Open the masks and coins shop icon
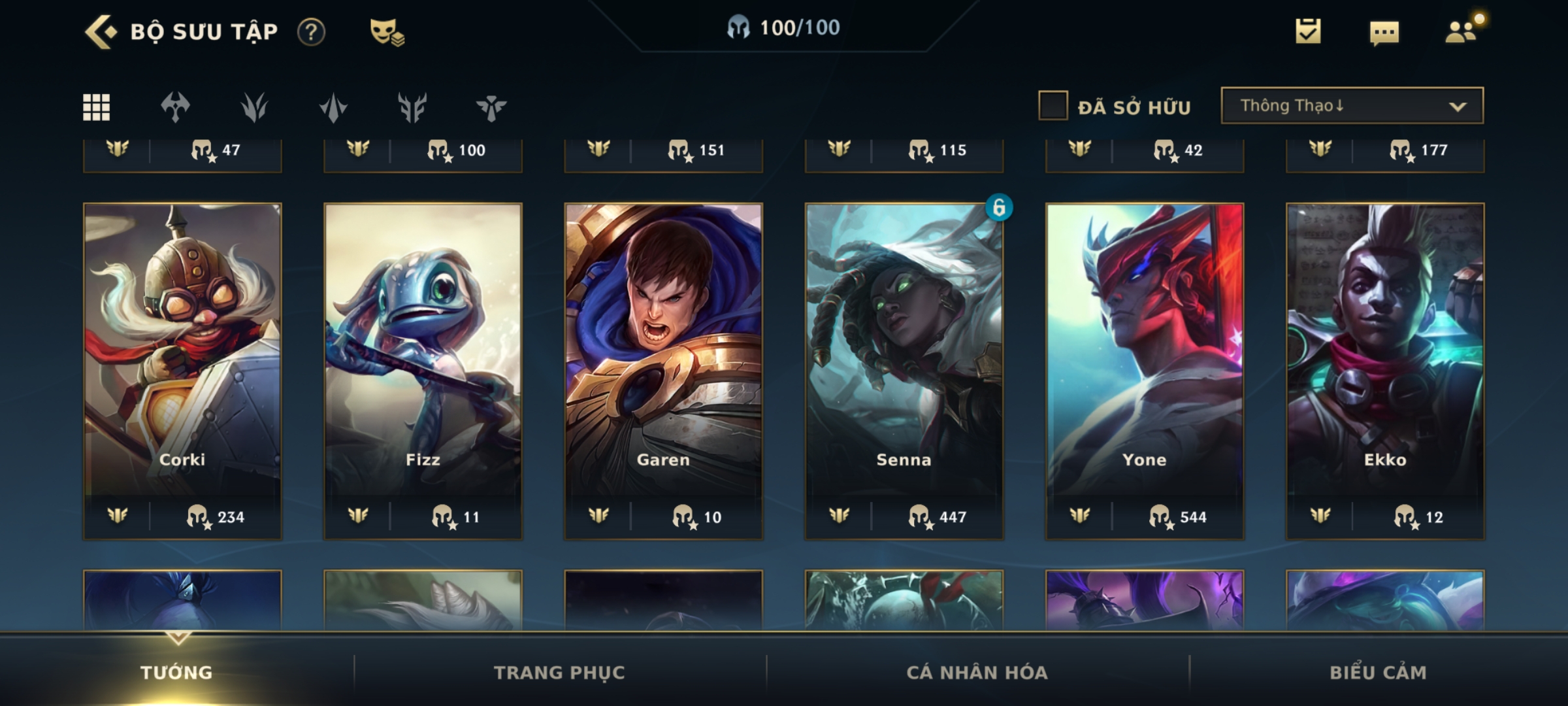 click(387, 31)
